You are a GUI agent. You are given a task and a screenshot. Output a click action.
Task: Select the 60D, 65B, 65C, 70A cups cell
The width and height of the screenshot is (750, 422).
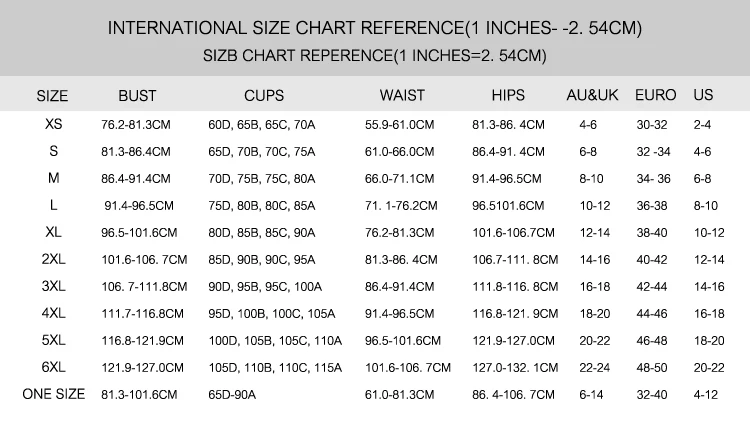[262, 125]
